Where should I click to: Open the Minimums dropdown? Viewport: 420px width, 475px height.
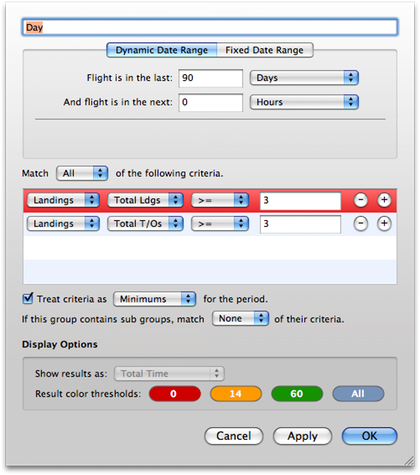click(x=154, y=299)
